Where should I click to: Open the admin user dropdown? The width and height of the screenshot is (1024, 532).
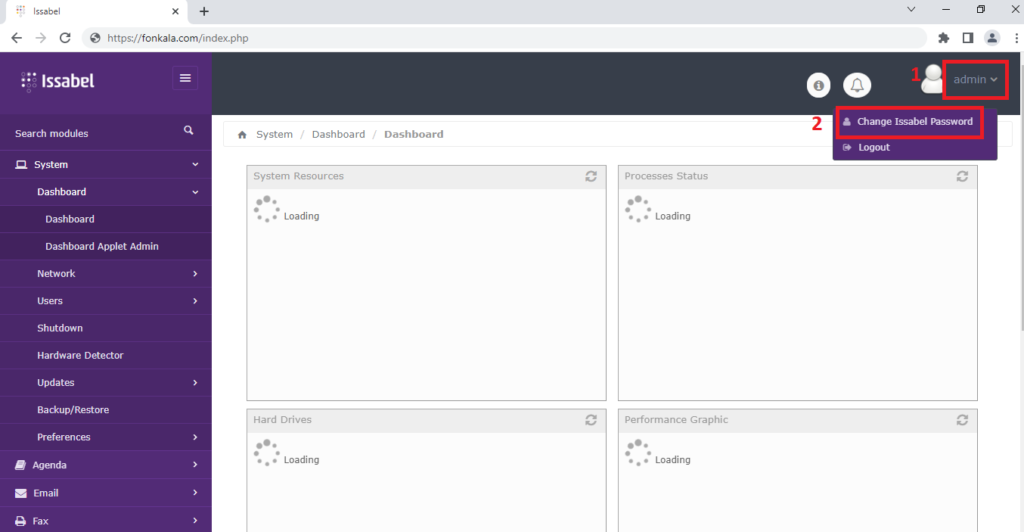tap(975, 79)
